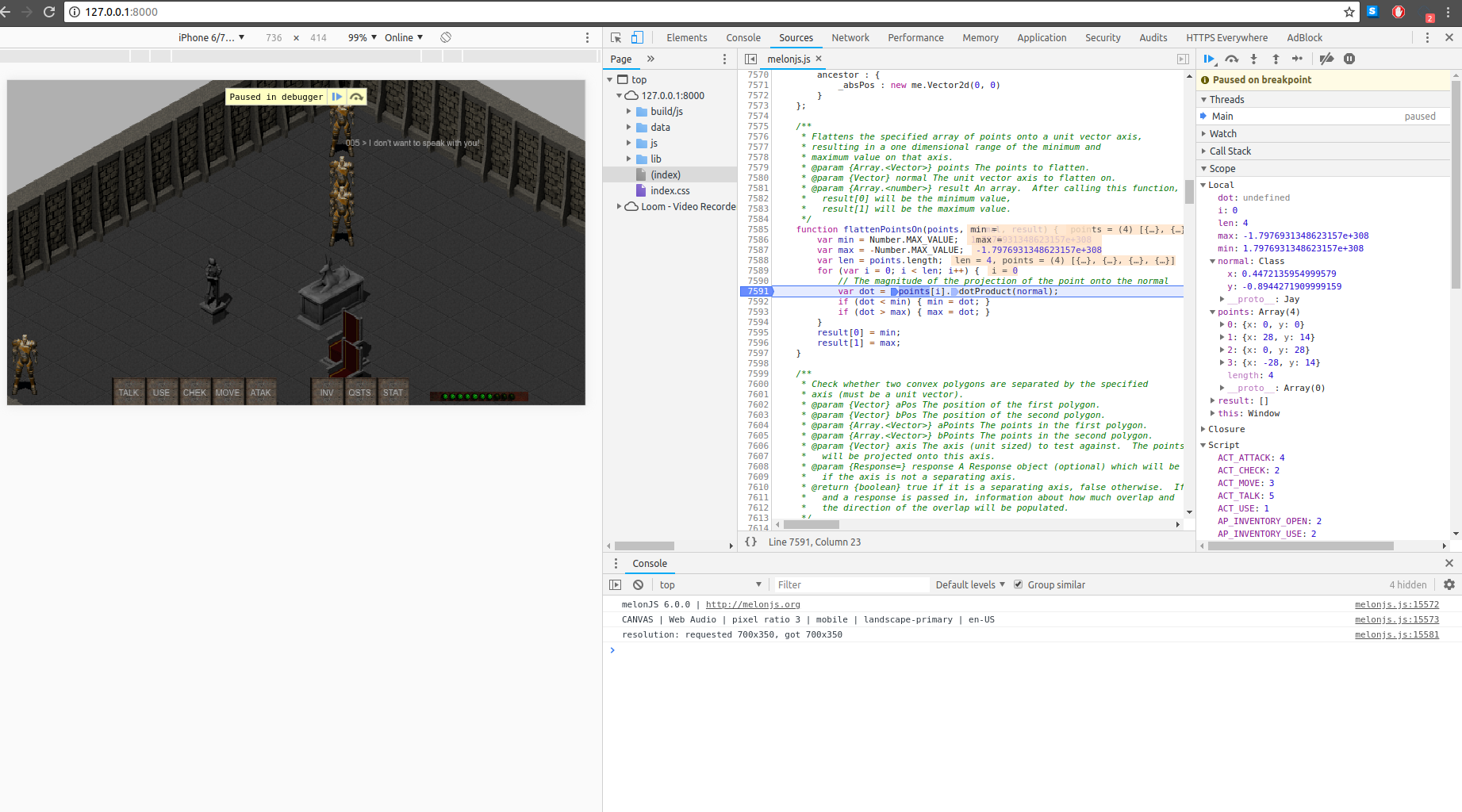Screen dimensions: 1462x812
Task: Click the inspect element picker icon
Action: click(616, 37)
